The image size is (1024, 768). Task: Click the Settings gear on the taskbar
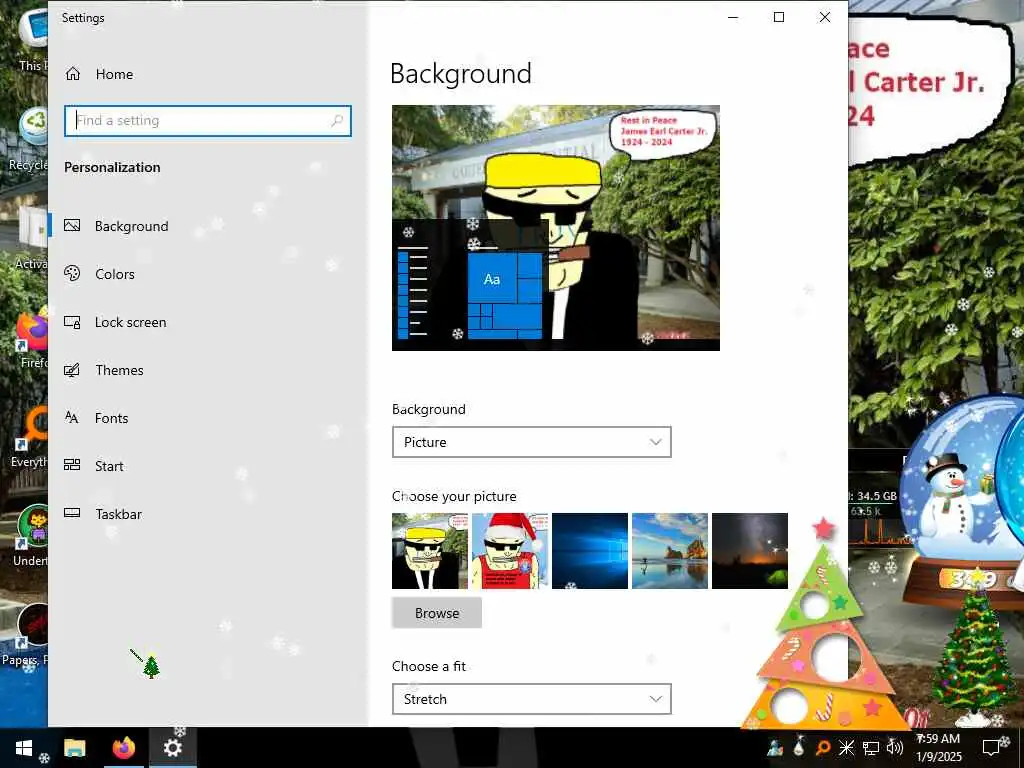point(173,748)
